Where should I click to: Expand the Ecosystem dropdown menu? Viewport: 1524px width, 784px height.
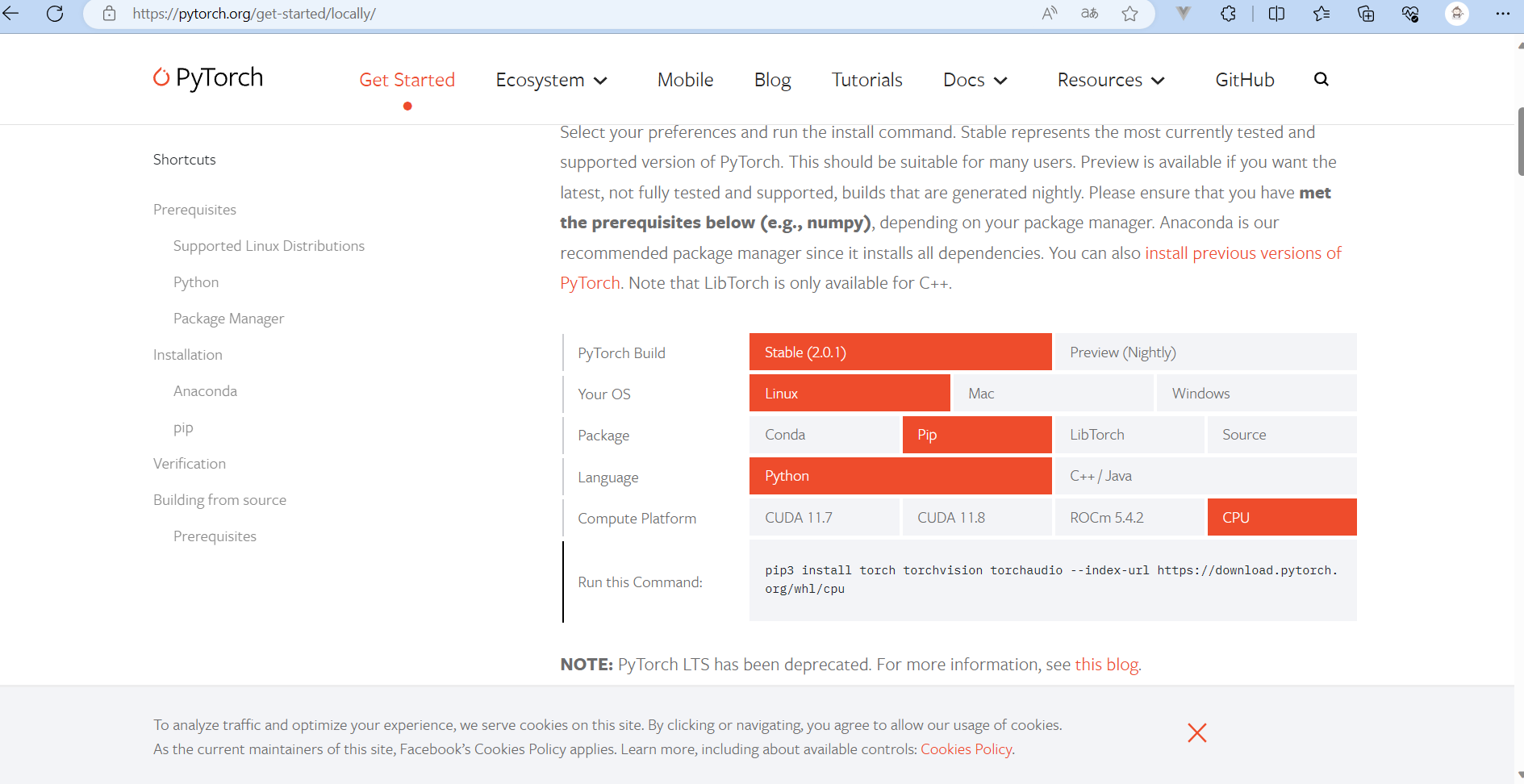pos(552,80)
